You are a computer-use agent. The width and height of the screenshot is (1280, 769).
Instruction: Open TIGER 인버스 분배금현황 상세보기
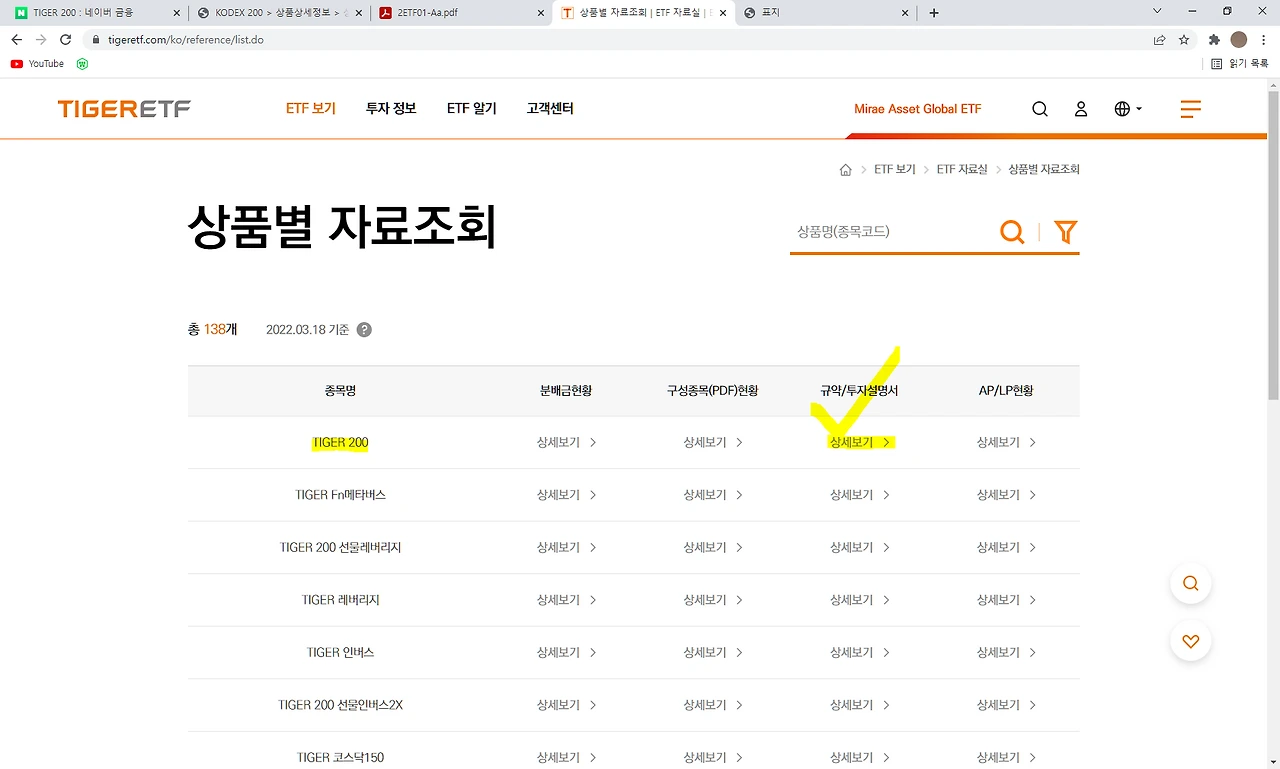tap(566, 652)
